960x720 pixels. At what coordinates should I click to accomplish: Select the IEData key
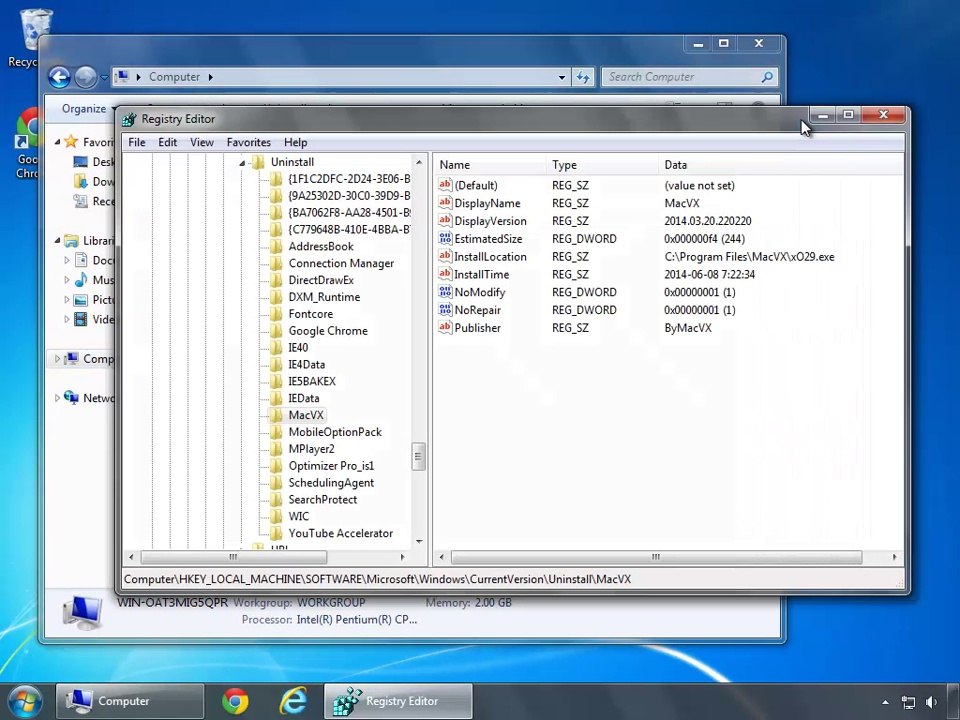(304, 398)
